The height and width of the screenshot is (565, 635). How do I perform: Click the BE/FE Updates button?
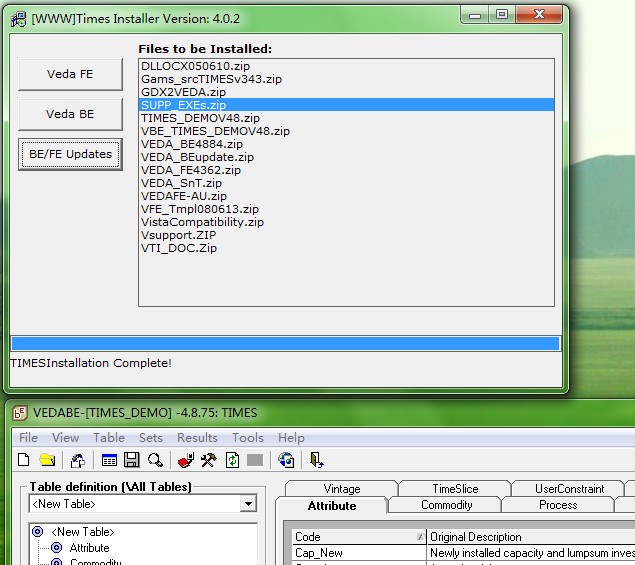point(70,154)
